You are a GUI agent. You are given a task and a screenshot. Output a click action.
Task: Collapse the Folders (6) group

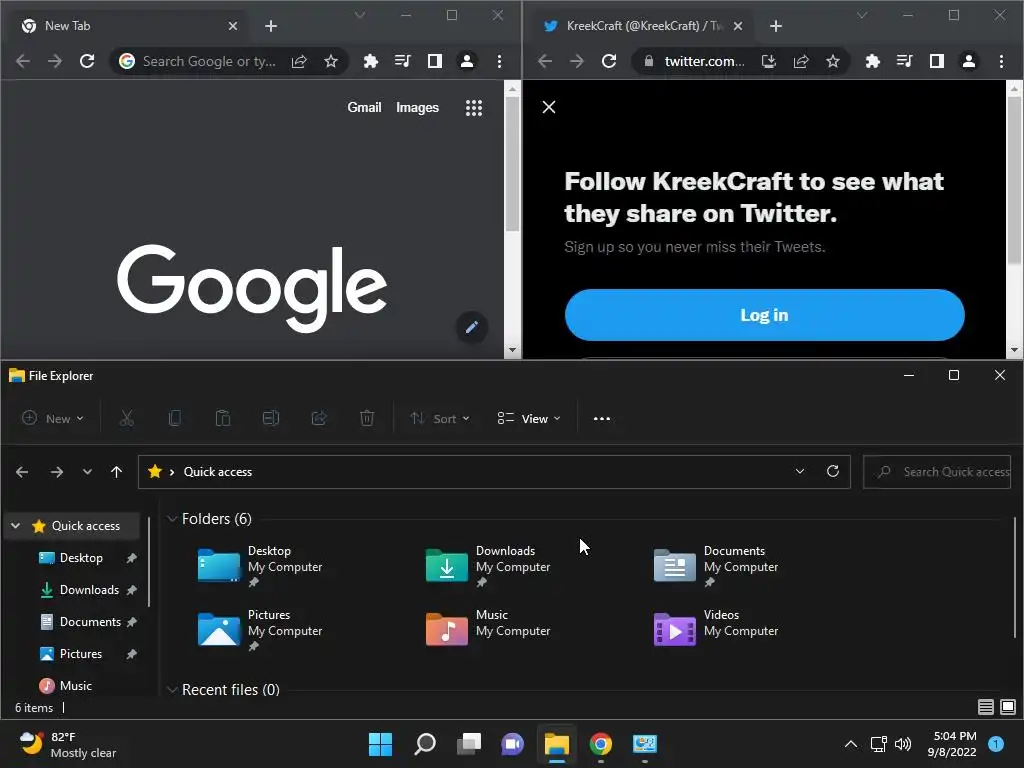(172, 519)
